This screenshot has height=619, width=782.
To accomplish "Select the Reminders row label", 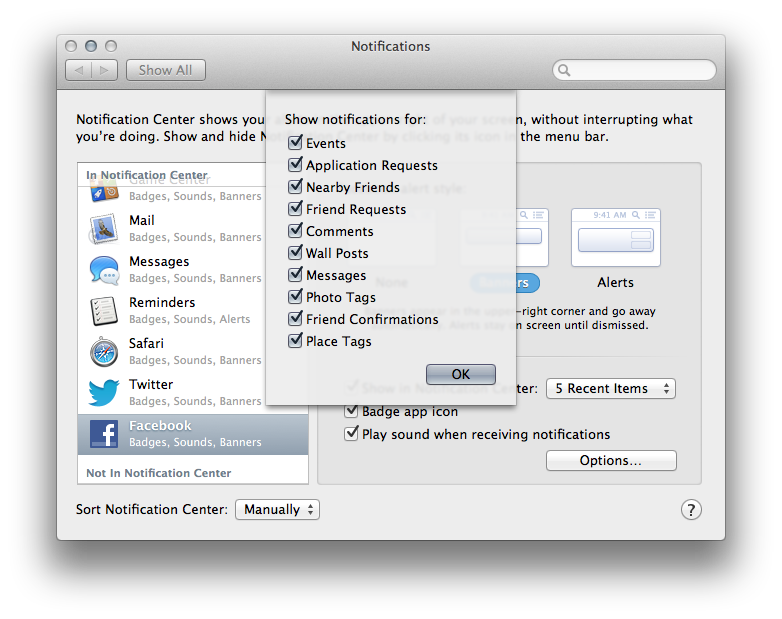I will click(x=162, y=303).
